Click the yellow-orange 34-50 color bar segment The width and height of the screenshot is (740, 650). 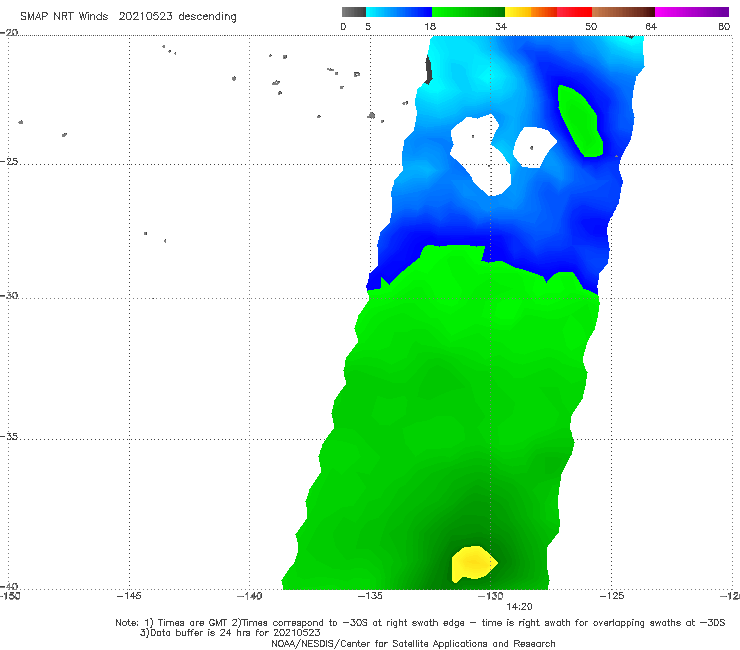(548, 12)
